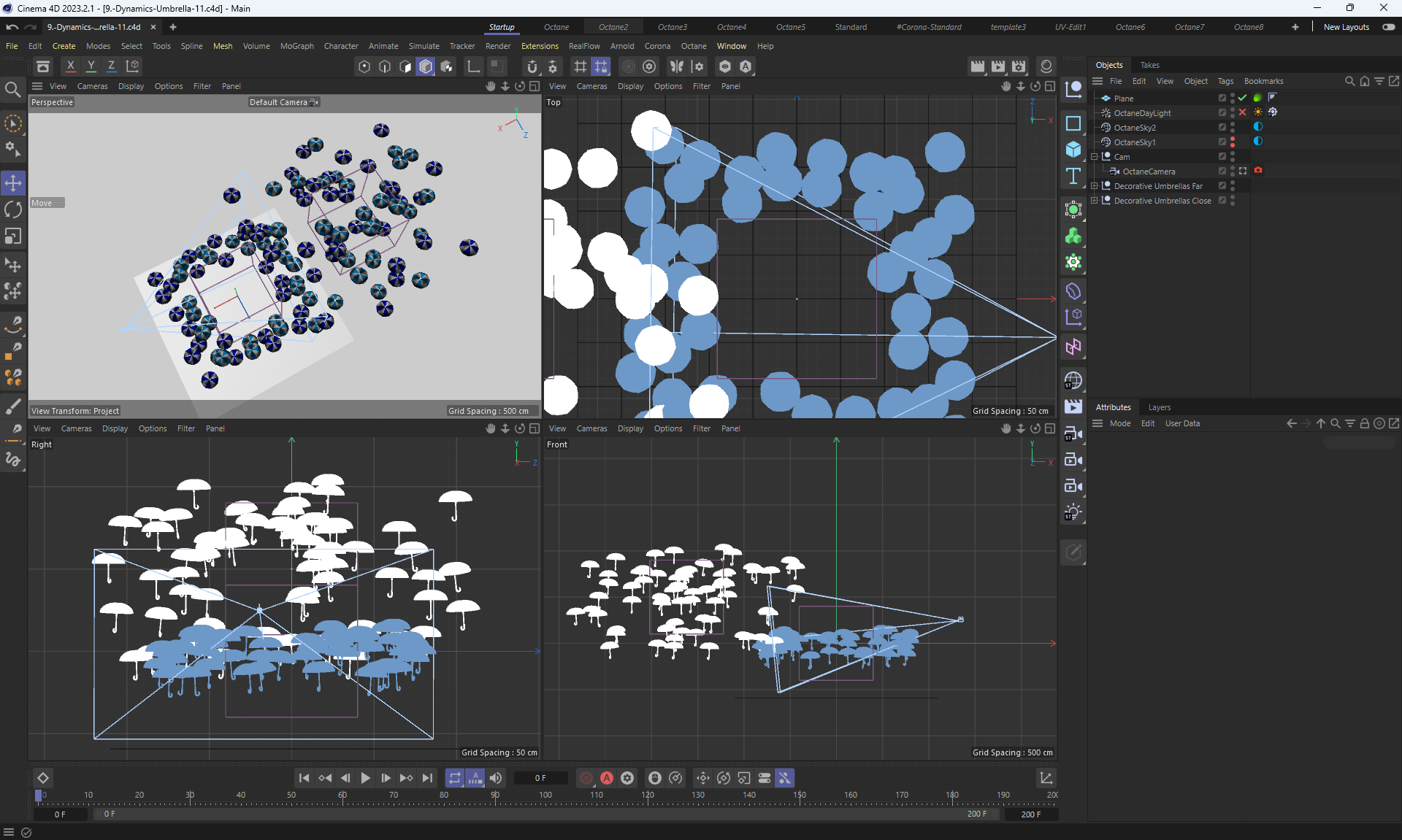Expand Decorative Umbrellas Far group
Screen dimensions: 1402x840
(x=1095, y=186)
